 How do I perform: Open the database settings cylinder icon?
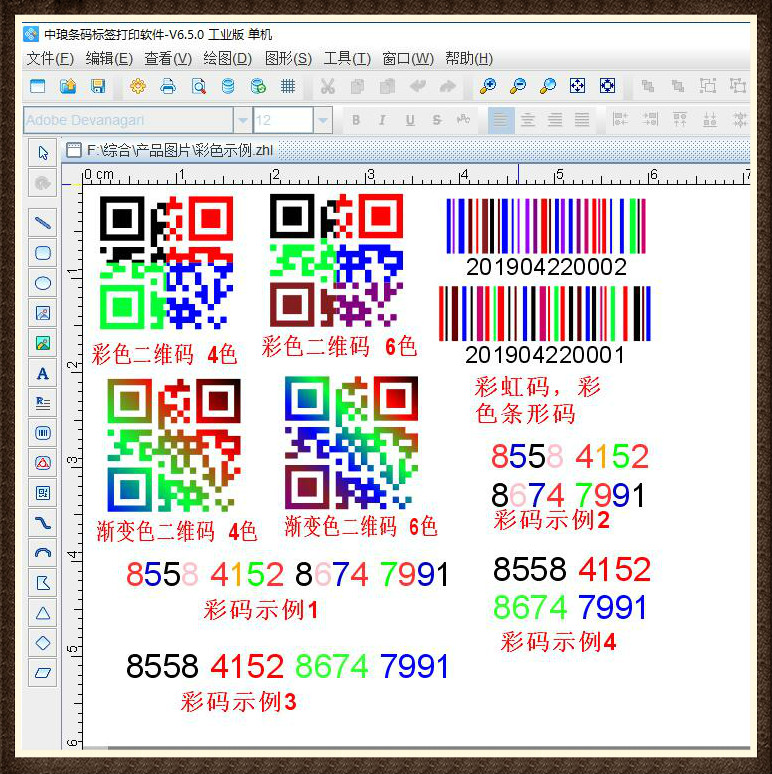(228, 86)
